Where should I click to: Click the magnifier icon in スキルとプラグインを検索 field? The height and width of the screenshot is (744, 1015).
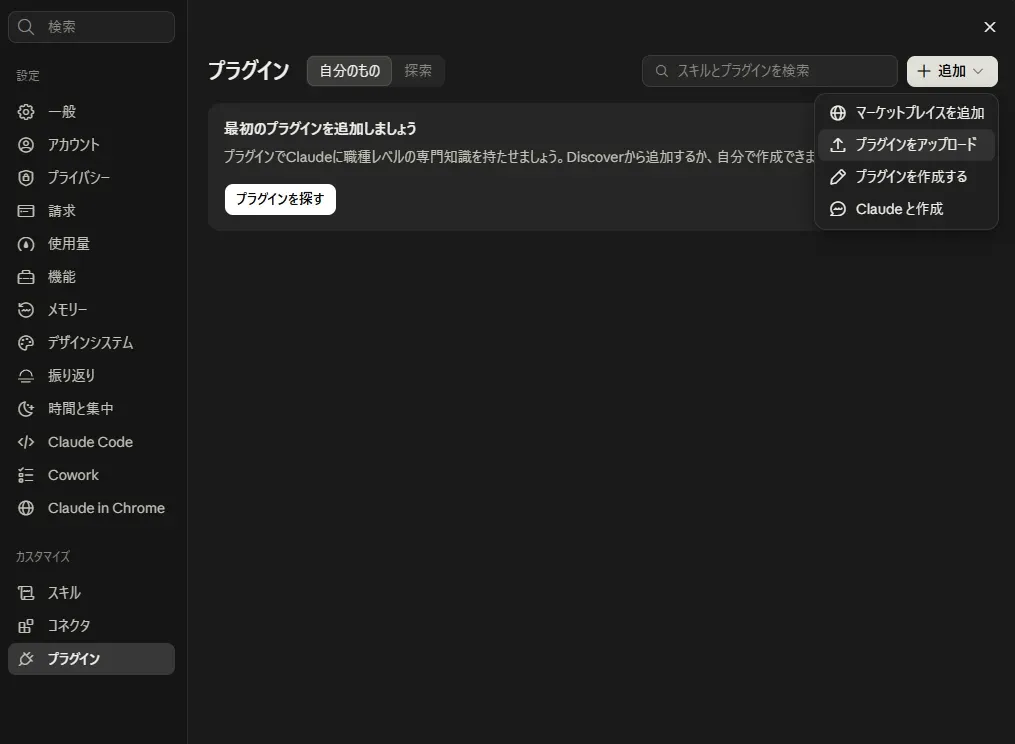[662, 71]
